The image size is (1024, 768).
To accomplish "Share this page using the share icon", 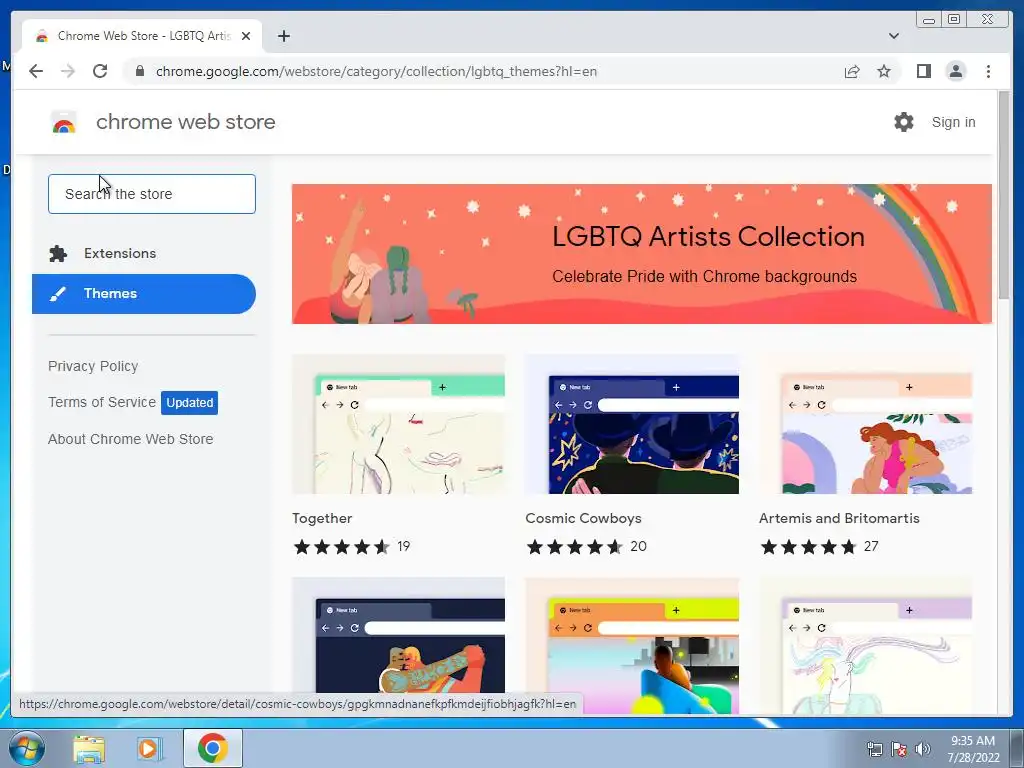I will [x=852, y=71].
